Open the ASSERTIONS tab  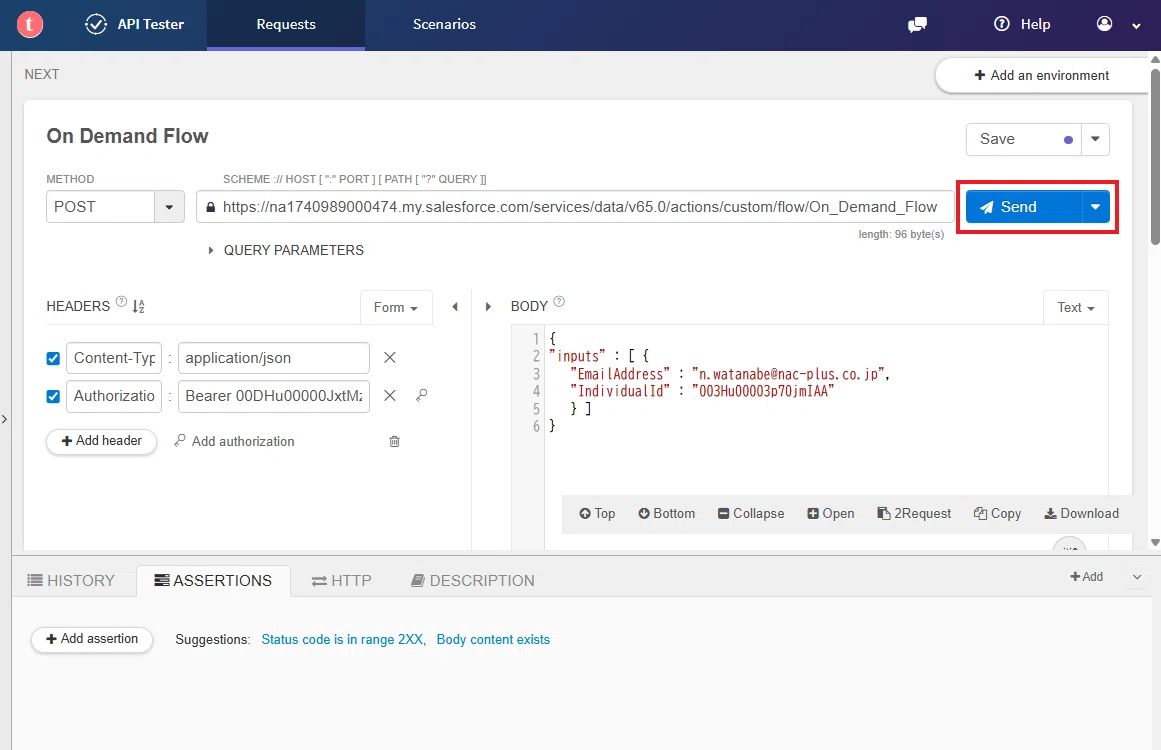pyautogui.click(x=213, y=580)
